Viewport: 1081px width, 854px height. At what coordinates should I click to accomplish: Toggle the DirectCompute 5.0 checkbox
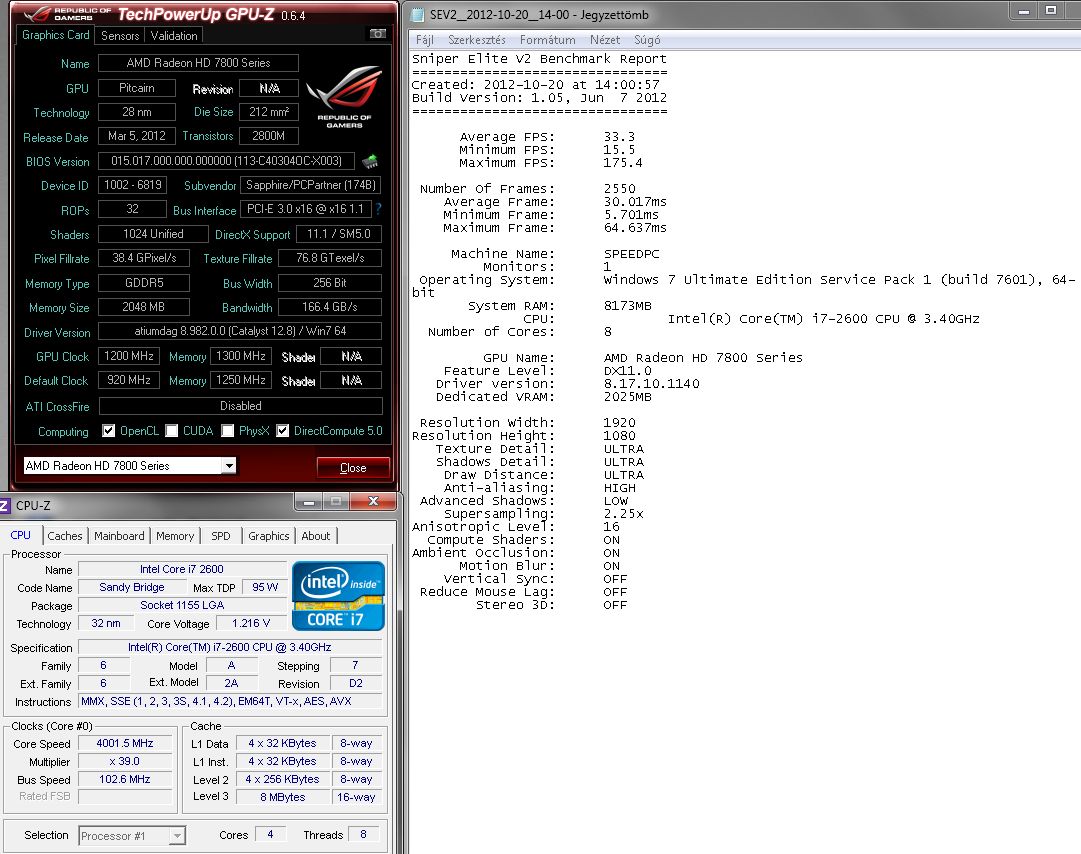pos(283,431)
